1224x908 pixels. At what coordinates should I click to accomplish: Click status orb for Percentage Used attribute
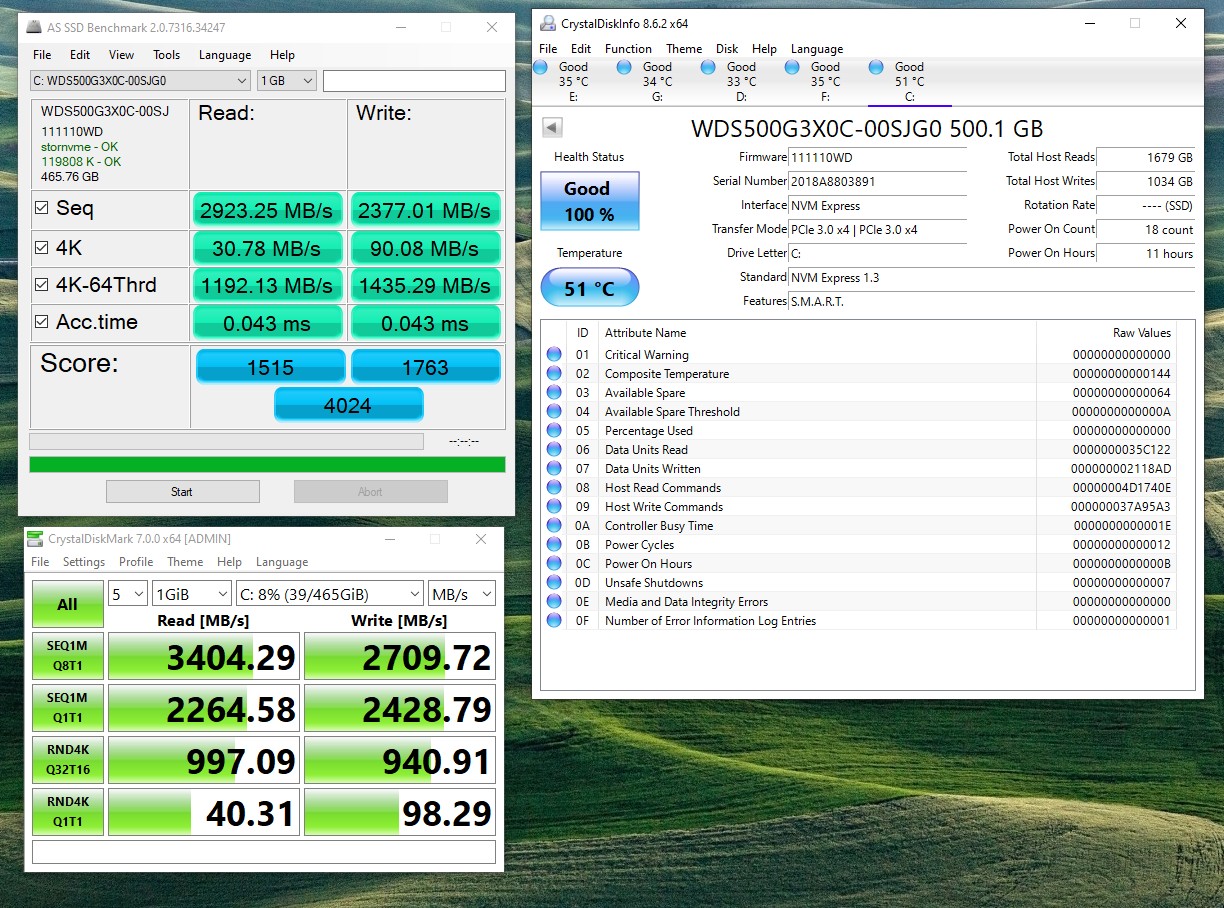click(x=554, y=431)
